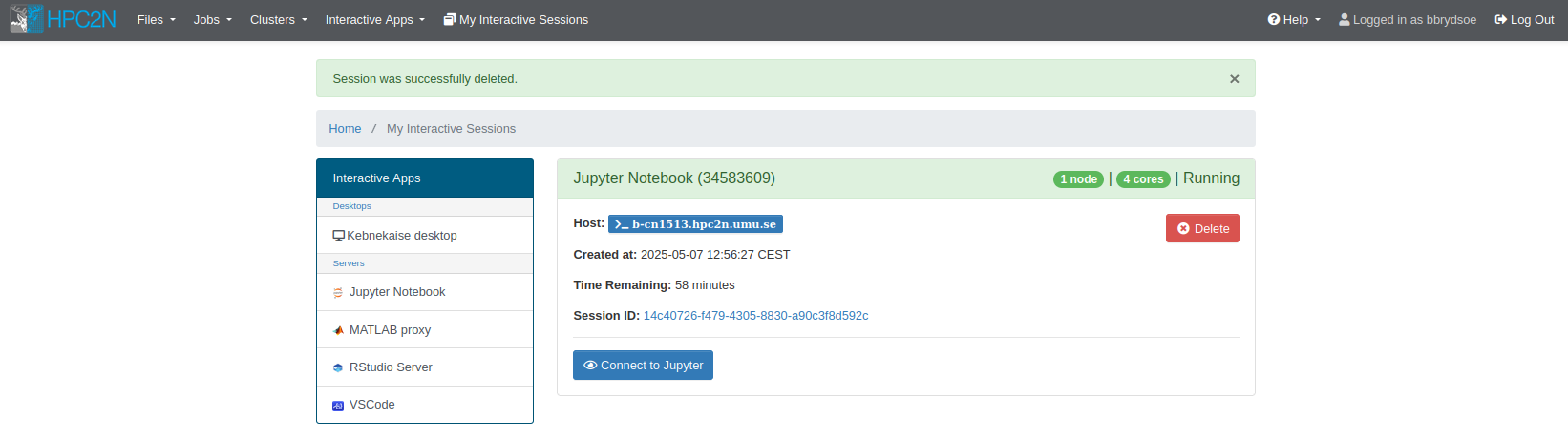Viewport: 1568px width, 440px height.
Task: Open the Help dropdown
Action: click(x=1294, y=19)
